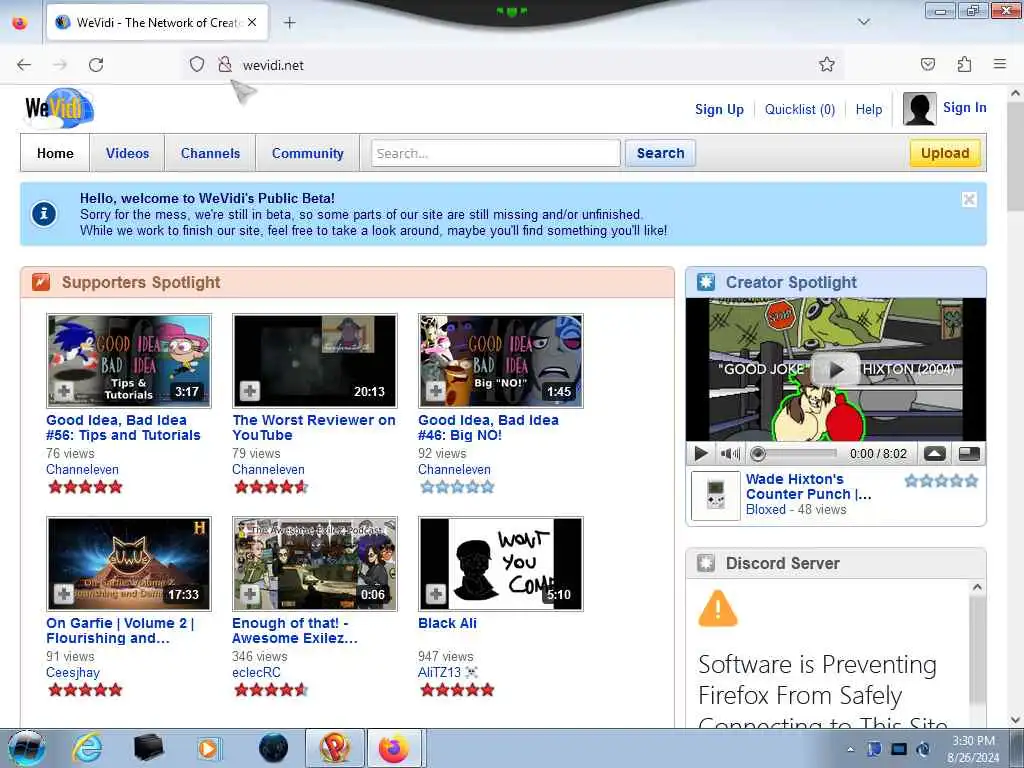Launch Internet Explorer from the taskbar
The image size is (1024, 768).
(86, 748)
